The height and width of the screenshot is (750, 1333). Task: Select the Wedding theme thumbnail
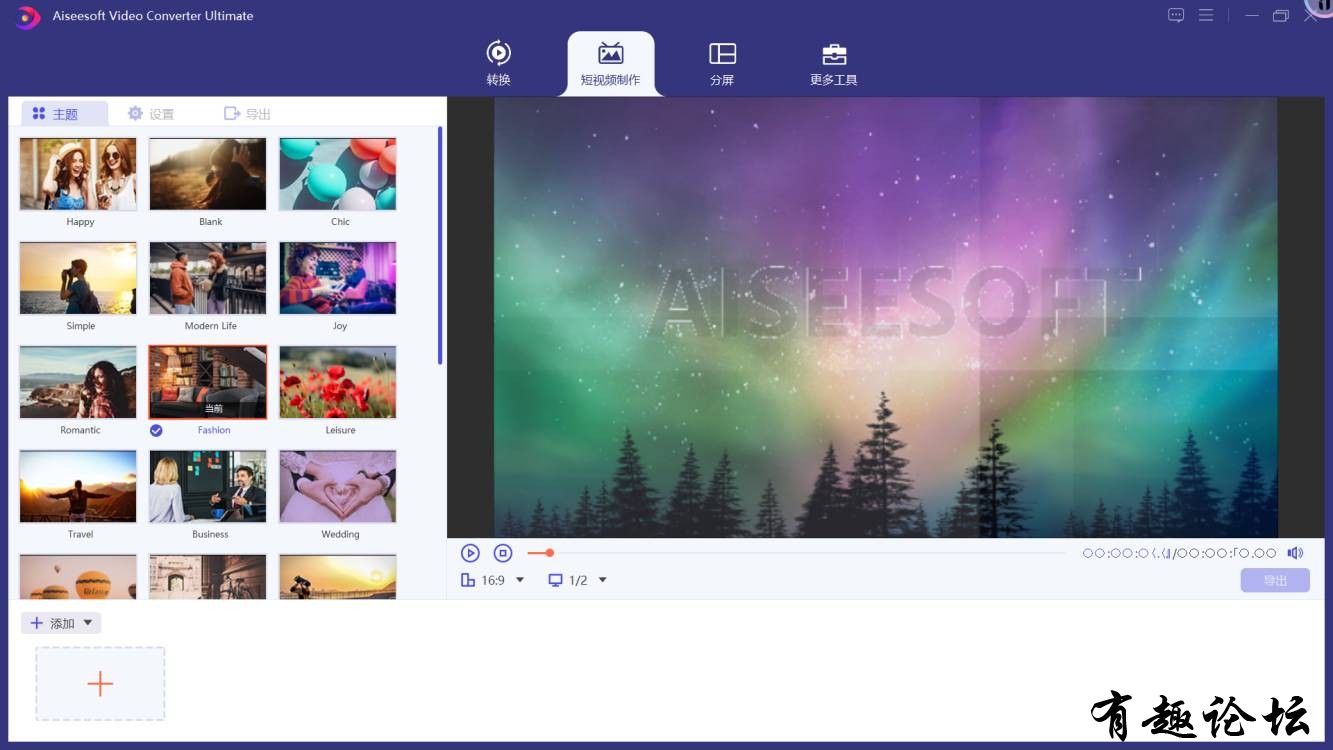(x=338, y=486)
